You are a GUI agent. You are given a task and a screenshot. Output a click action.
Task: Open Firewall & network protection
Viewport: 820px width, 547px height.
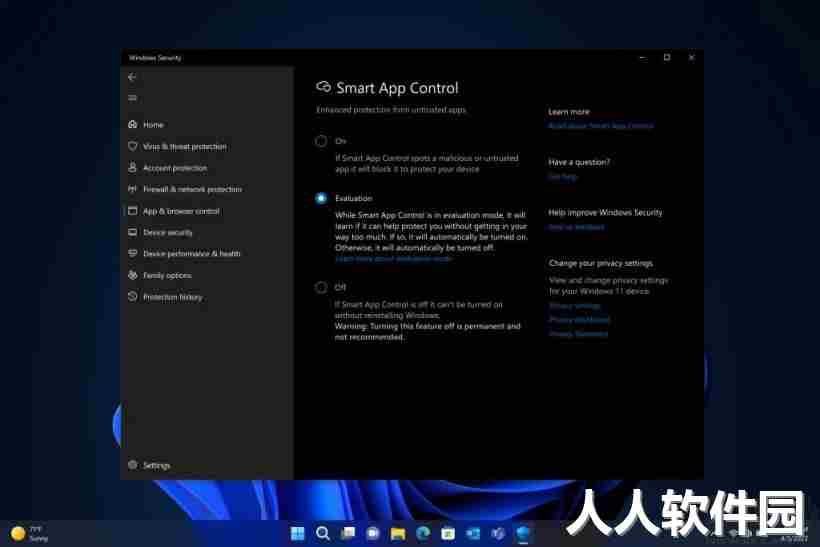click(x=185, y=189)
